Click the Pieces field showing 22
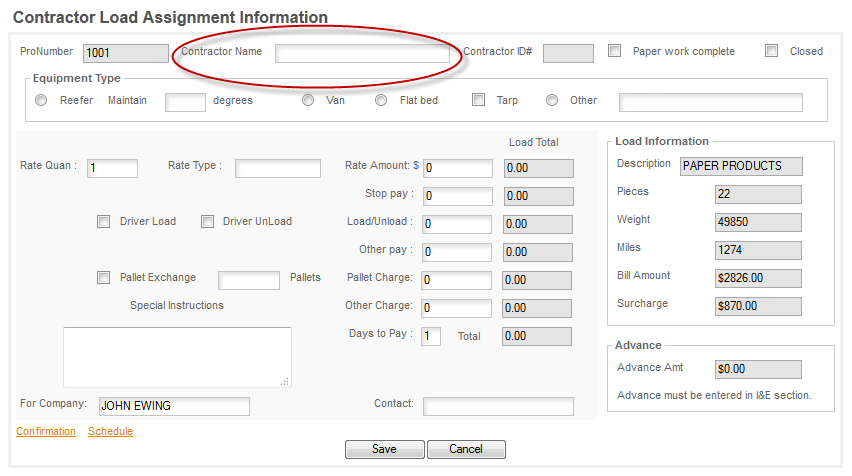 [x=758, y=194]
